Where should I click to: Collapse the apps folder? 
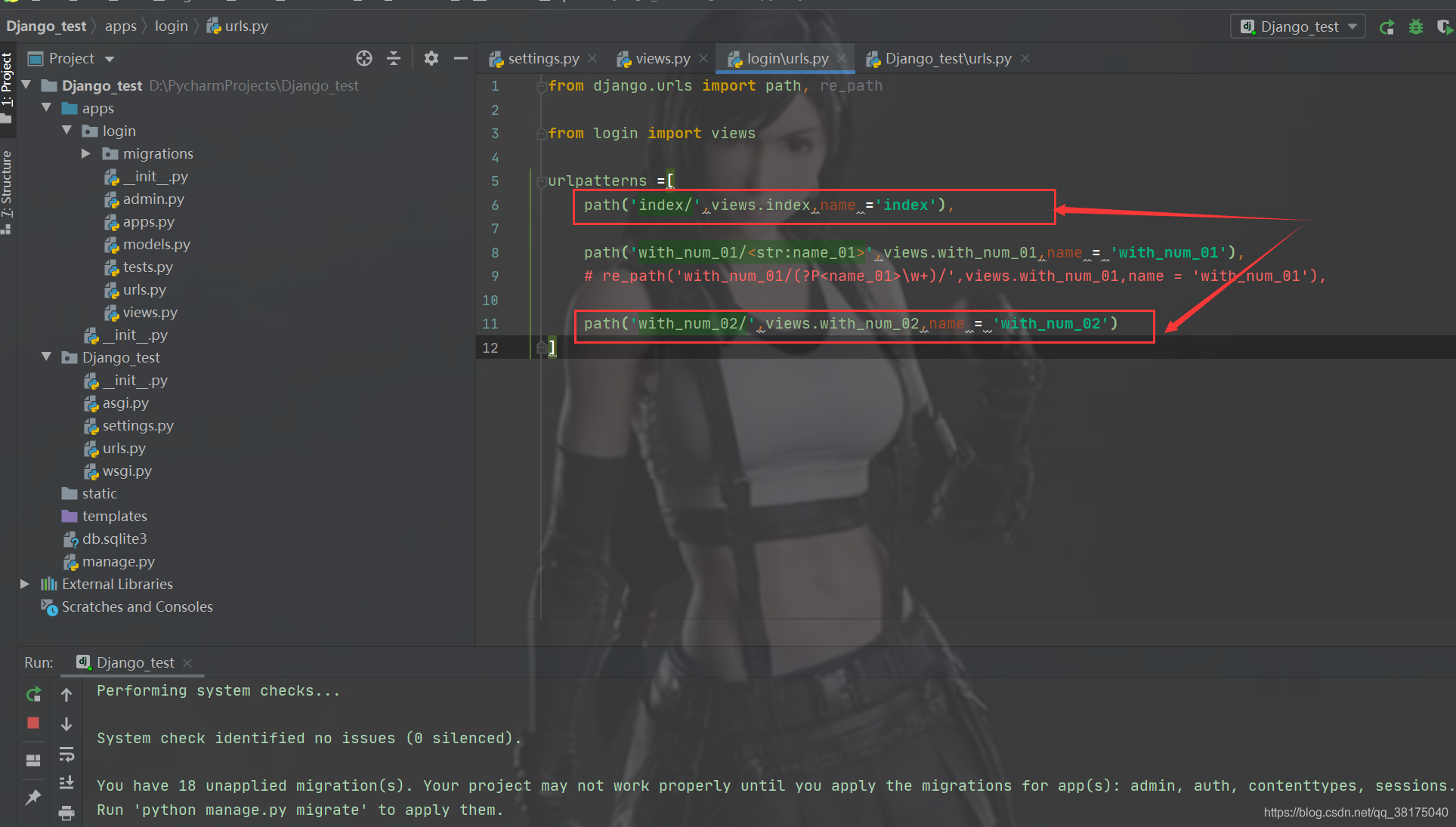coord(47,108)
